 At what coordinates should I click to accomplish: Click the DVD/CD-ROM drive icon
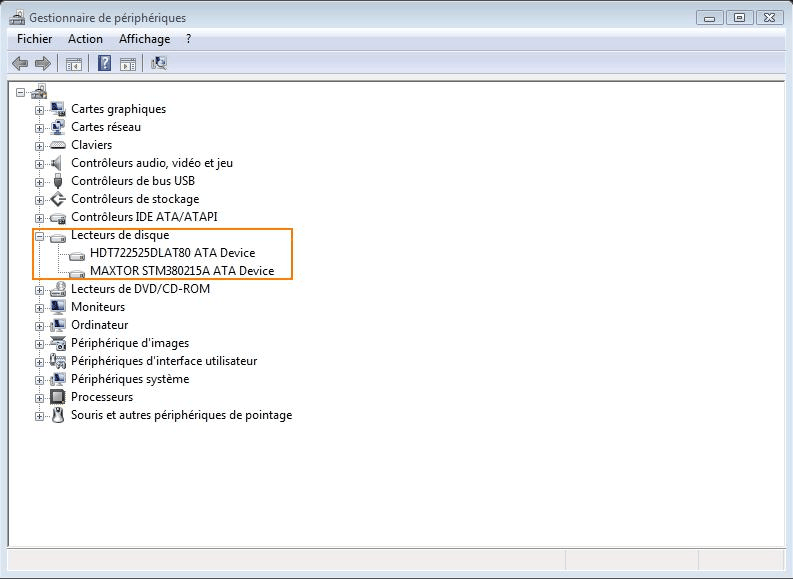point(58,289)
